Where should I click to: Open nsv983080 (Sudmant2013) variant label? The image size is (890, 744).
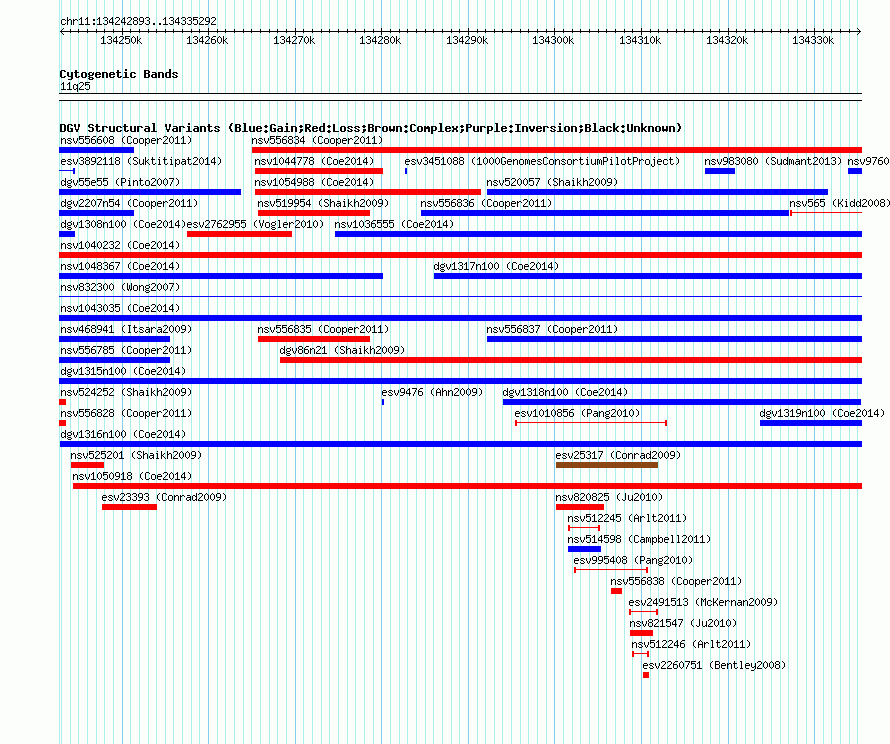pos(773,161)
